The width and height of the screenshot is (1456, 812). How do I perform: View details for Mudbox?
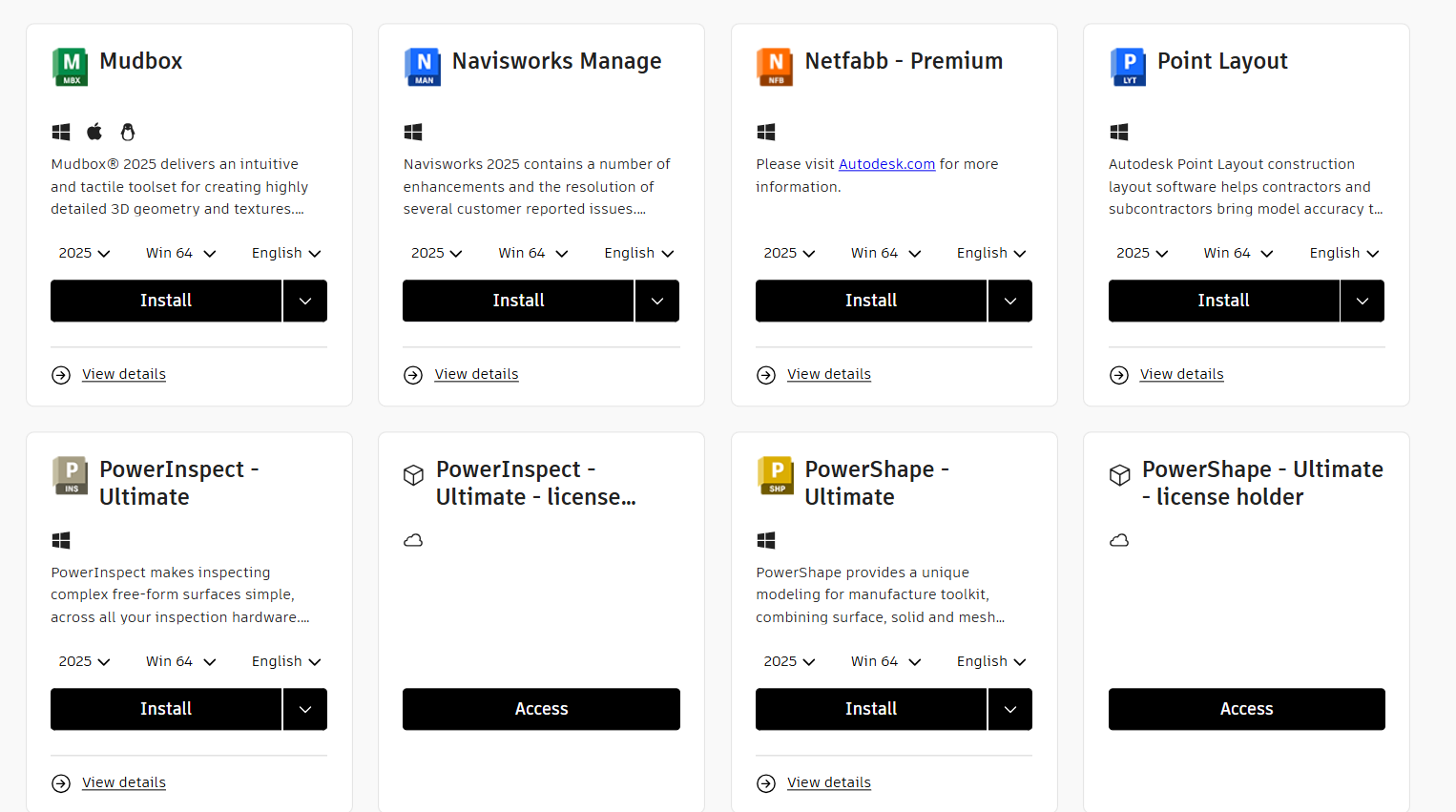coord(124,374)
